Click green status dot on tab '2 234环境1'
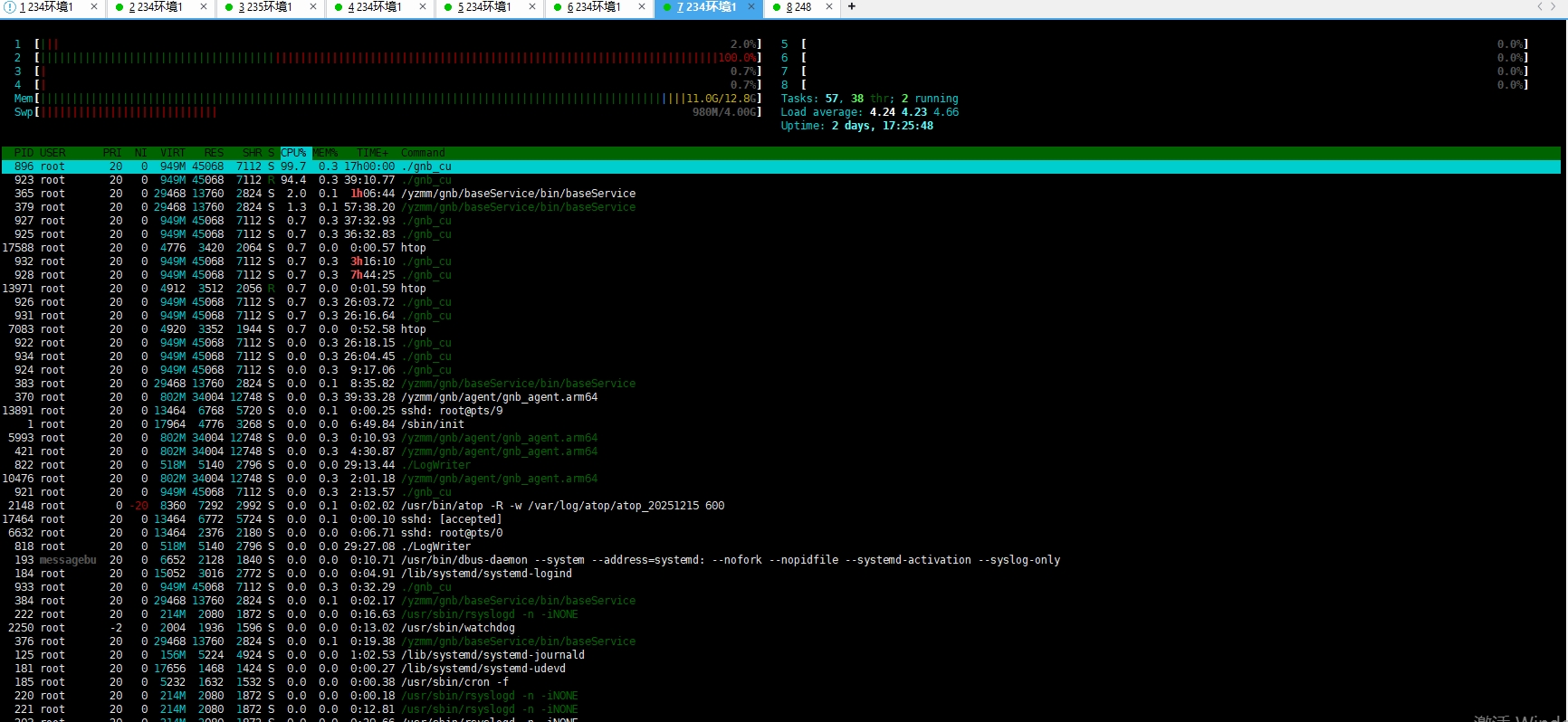1568x722 pixels. click(x=120, y=7)
